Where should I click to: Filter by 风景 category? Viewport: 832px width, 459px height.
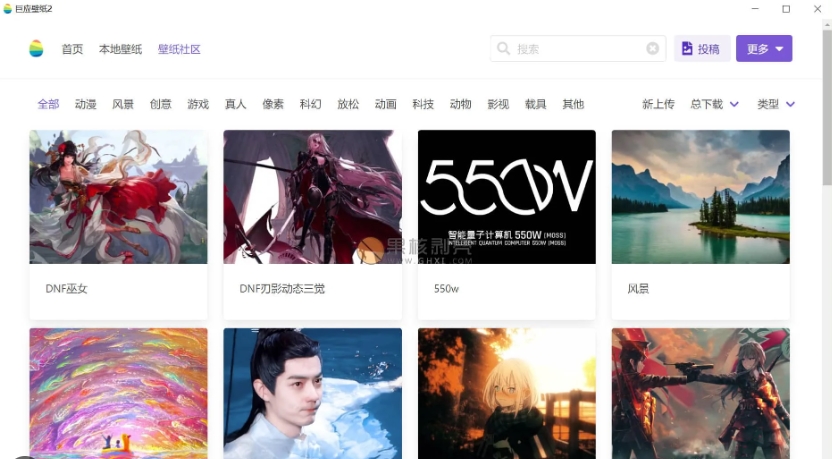(x=123, y=104)
